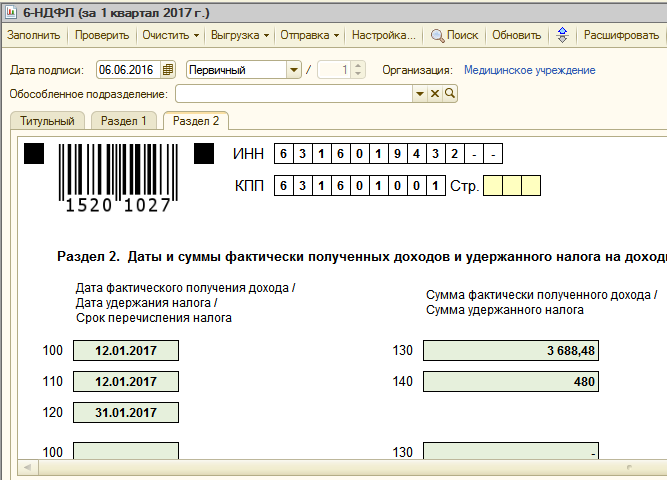Click the Заполнить button

pyautogui.click(x=34, y=35)
